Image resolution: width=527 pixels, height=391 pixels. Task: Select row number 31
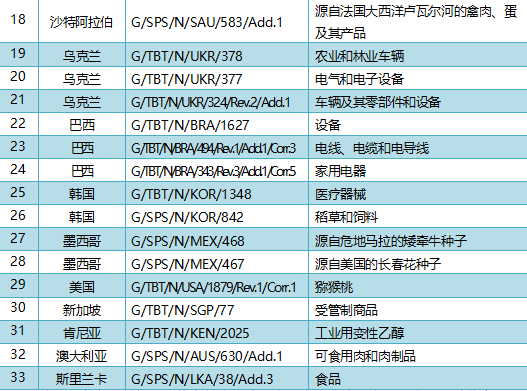click(19, 332)
